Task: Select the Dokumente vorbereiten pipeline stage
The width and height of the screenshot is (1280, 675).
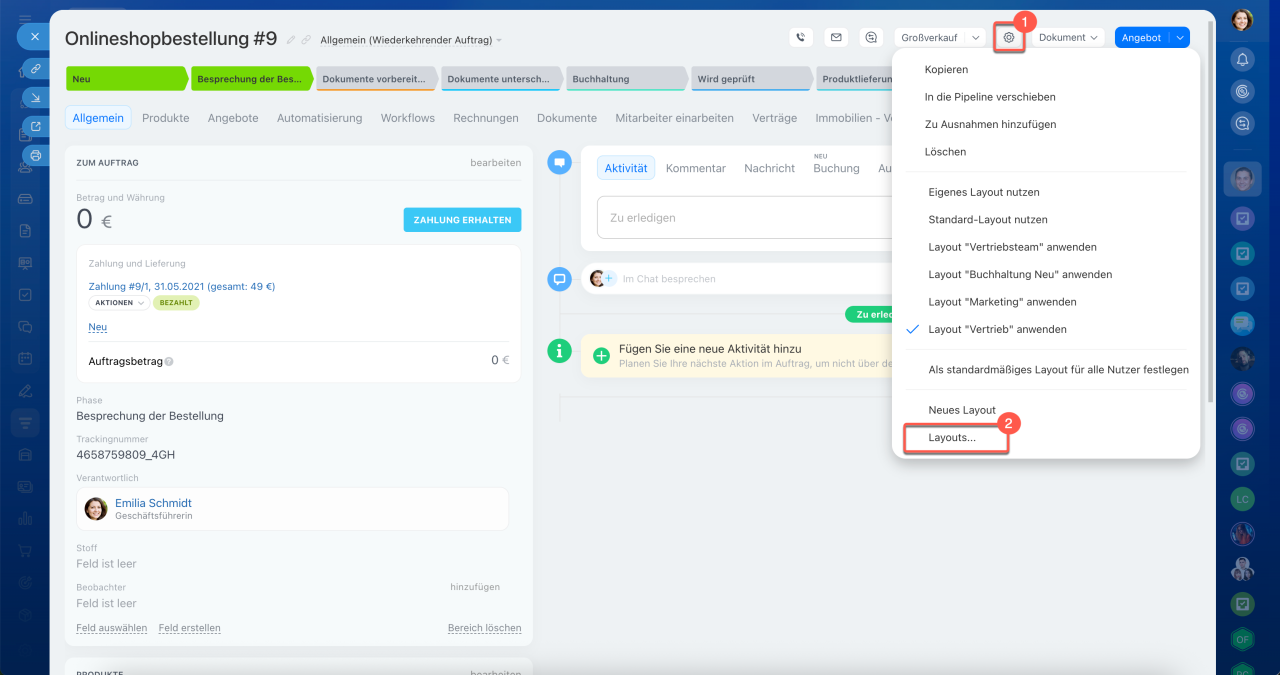Action: [x=375, y=78]
